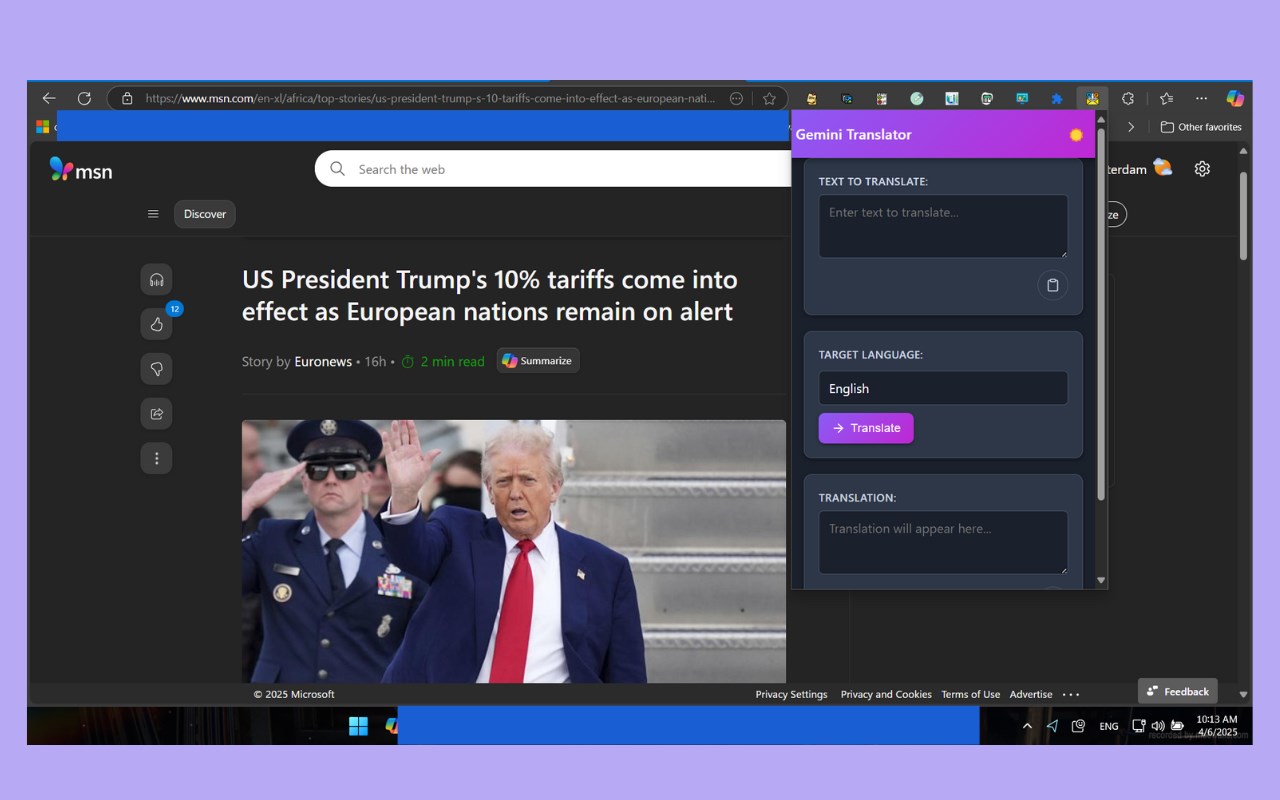Open site info via the lock icon
The image size is (1280, 800).
[126, 98]
